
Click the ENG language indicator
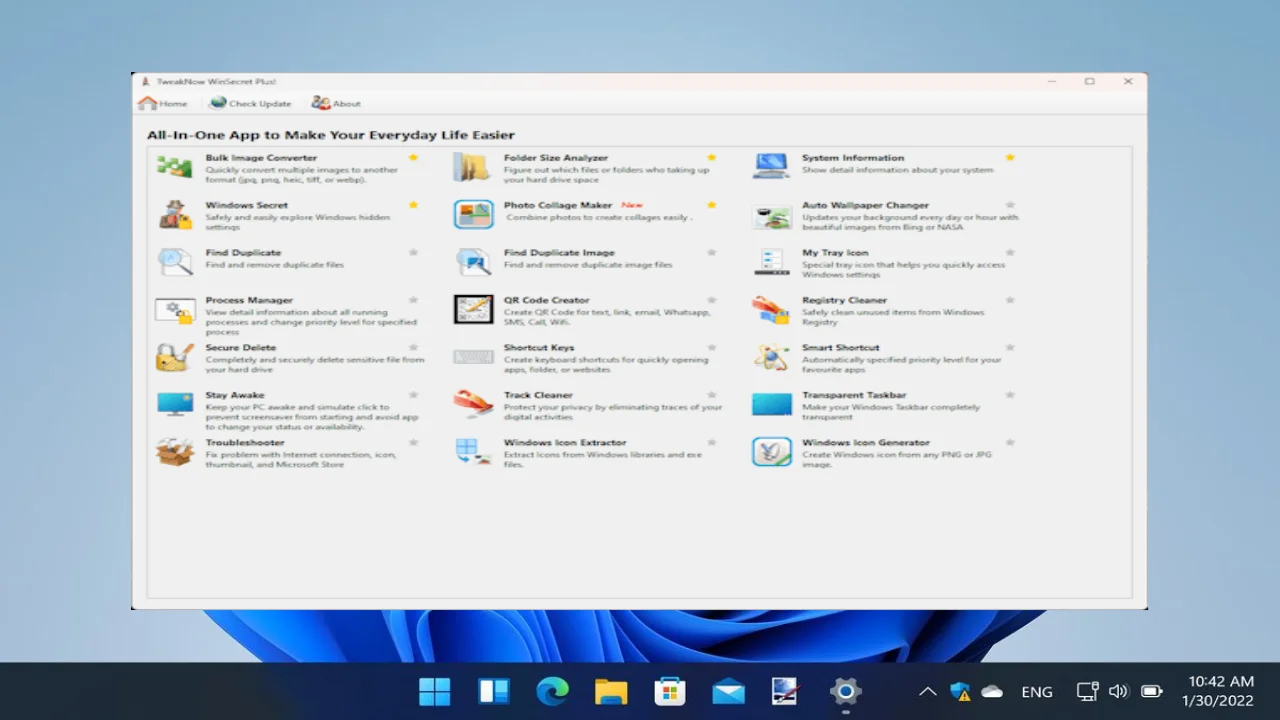[x=1037, y=692]
